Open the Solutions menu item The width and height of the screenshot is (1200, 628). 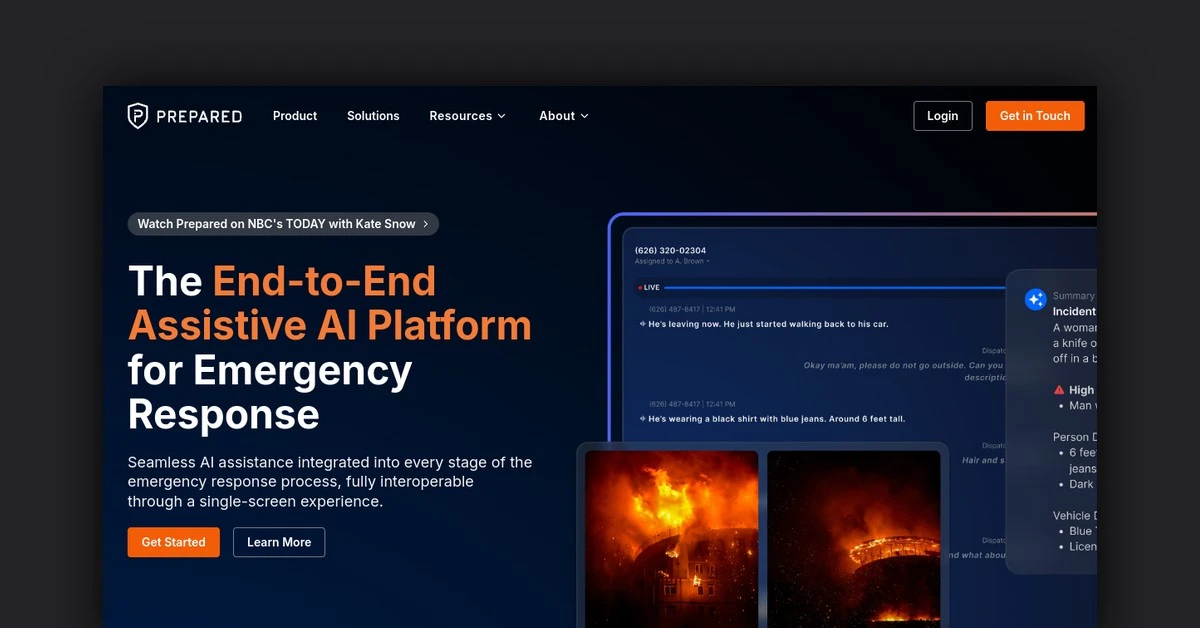[x=373, y=116]
